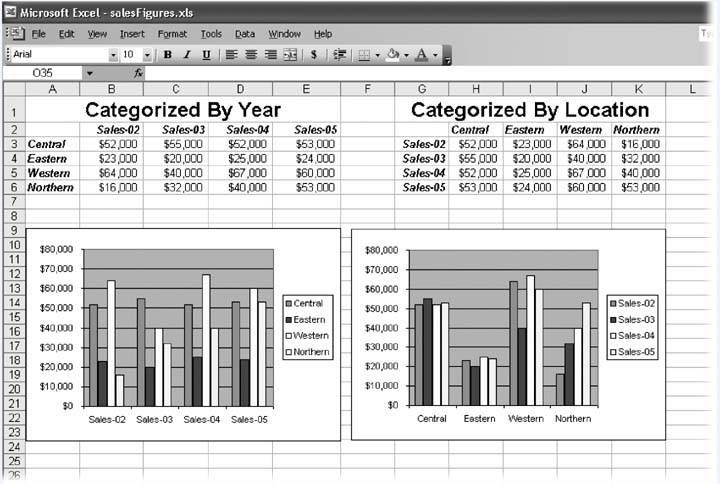
Task: Toggle bold formatting
Action: pyautogui.click(x=168, y=55)
